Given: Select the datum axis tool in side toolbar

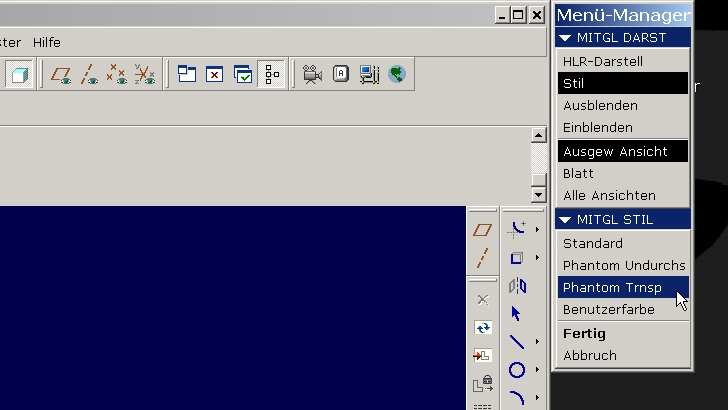Looking at the screenshot, I should 482,258.
